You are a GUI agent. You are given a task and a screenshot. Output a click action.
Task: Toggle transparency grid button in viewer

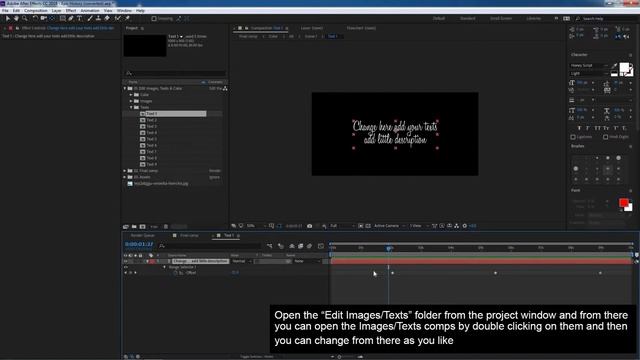click(x=368, y=226)
